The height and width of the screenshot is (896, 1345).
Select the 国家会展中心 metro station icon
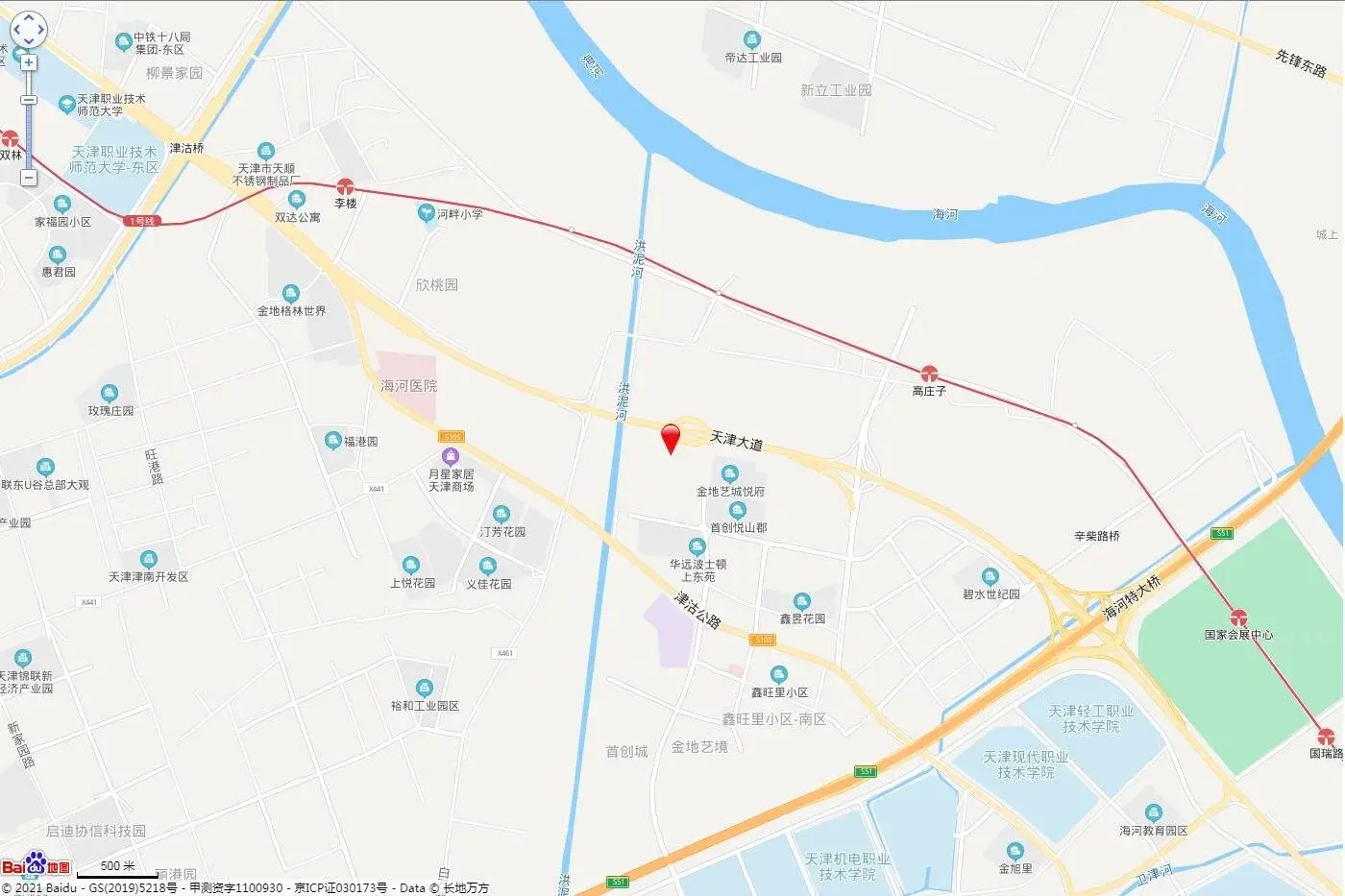click(1239, 618)
